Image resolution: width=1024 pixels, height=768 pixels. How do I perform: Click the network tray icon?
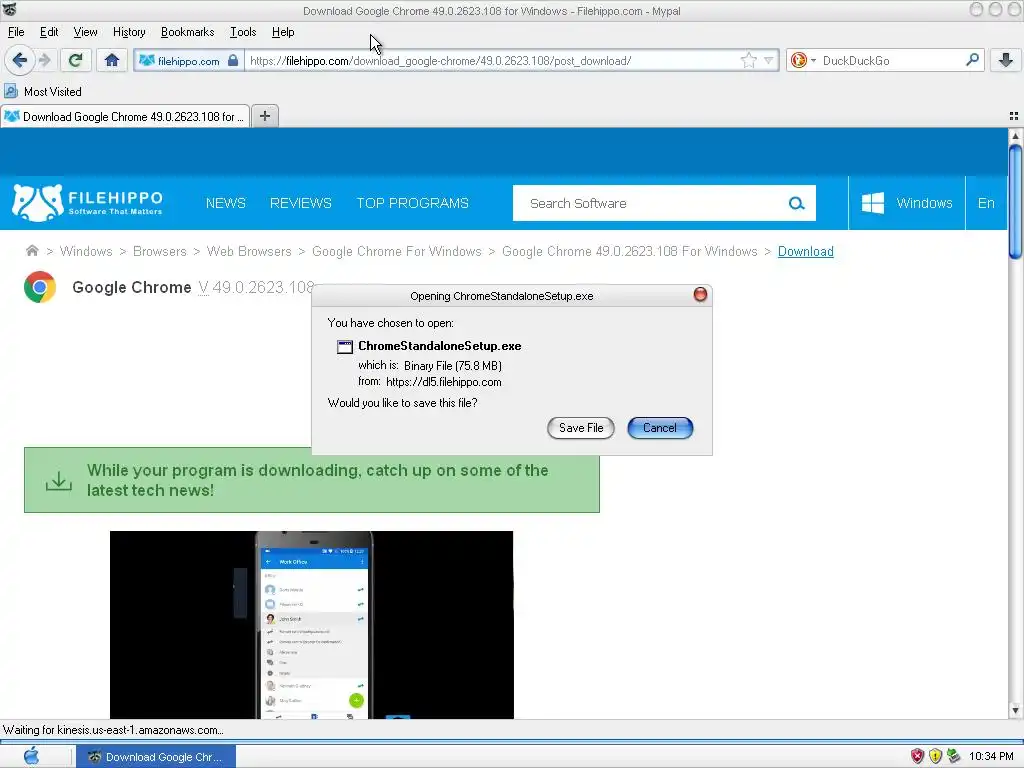[953, 756]
